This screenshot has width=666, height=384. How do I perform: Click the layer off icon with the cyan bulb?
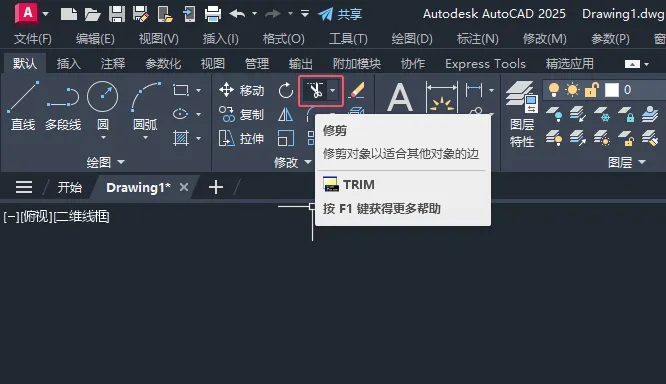554,114
